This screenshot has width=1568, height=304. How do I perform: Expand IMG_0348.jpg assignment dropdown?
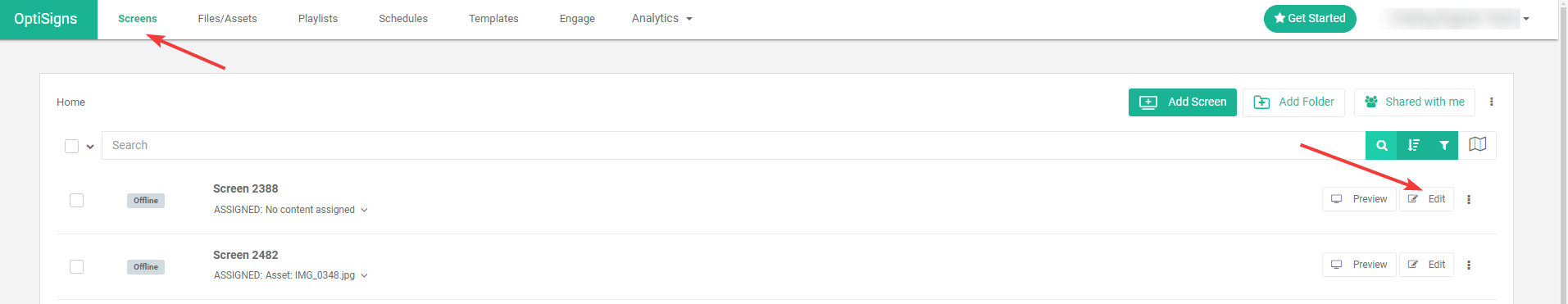click(x=364, y=275)
